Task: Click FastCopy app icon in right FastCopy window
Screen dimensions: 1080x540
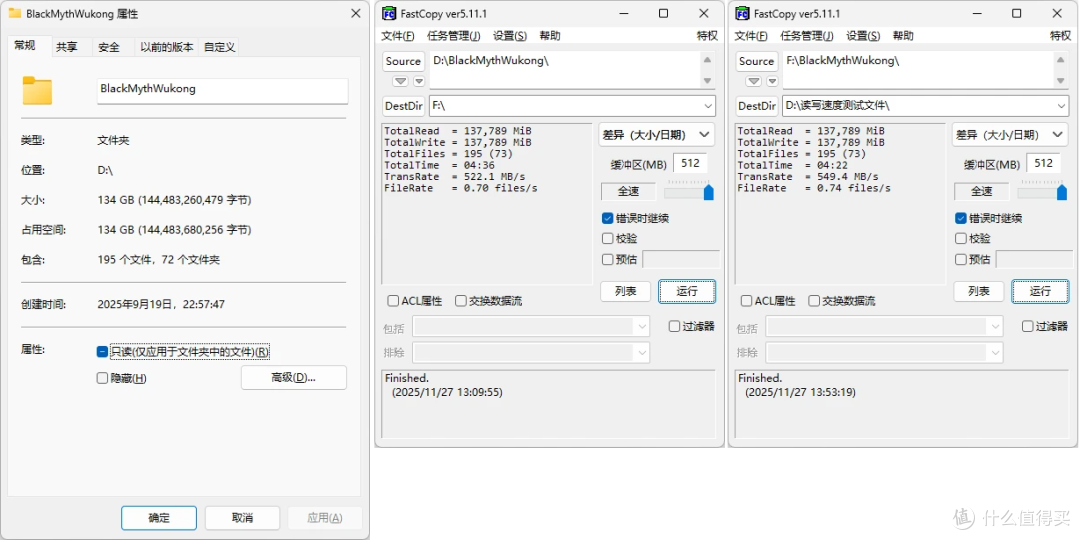Action: [x=742, y=14]
